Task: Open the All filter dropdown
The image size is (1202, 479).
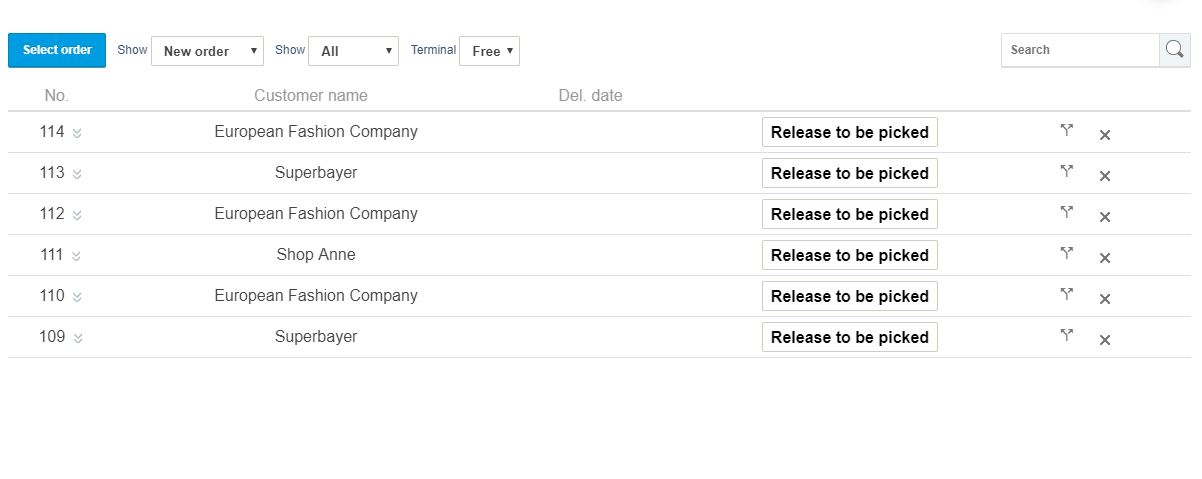Action: (353, 51)
